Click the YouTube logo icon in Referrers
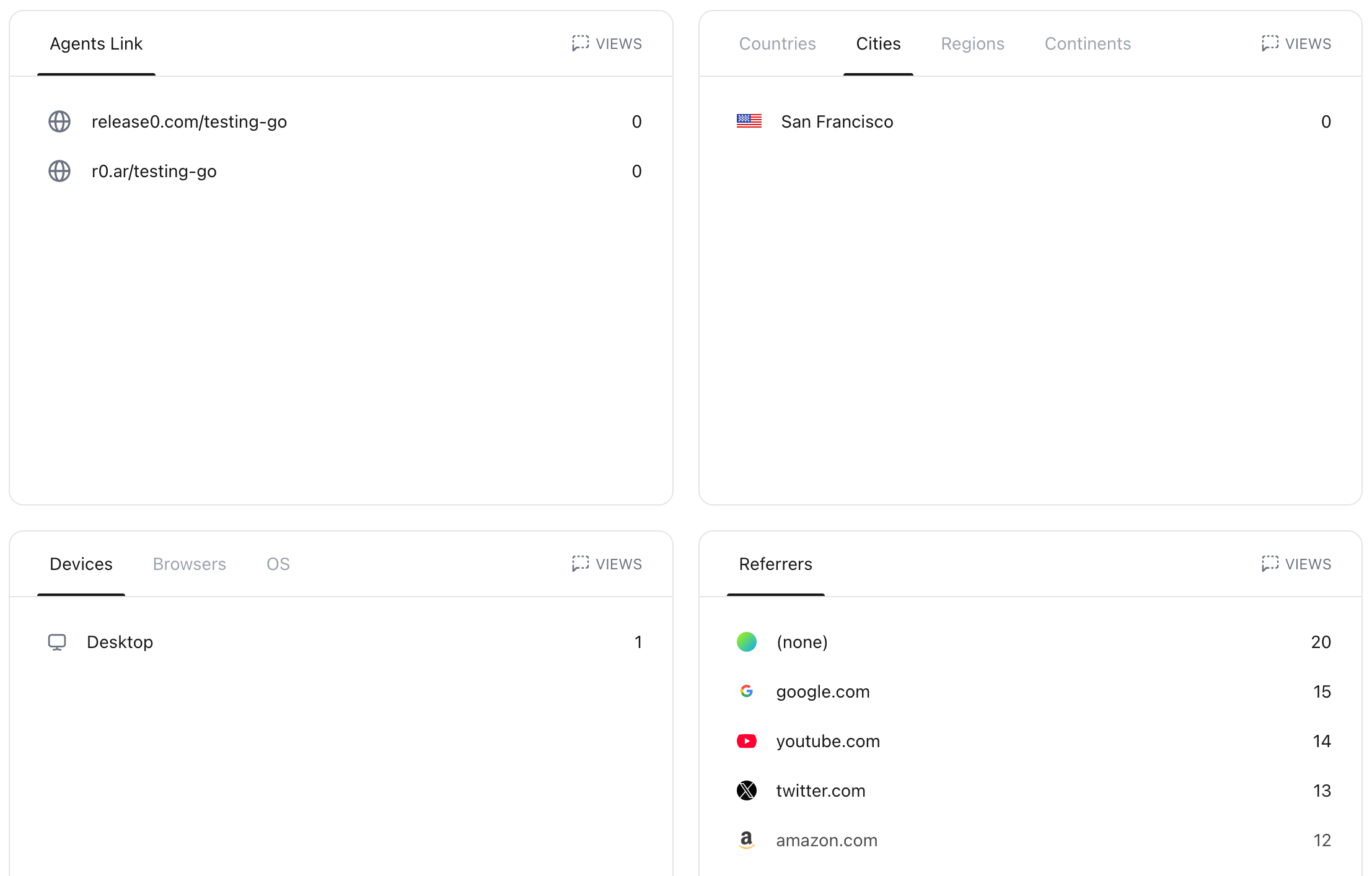Image resolution: width=1372 pixels, height=876 pixels. [747, 741]
